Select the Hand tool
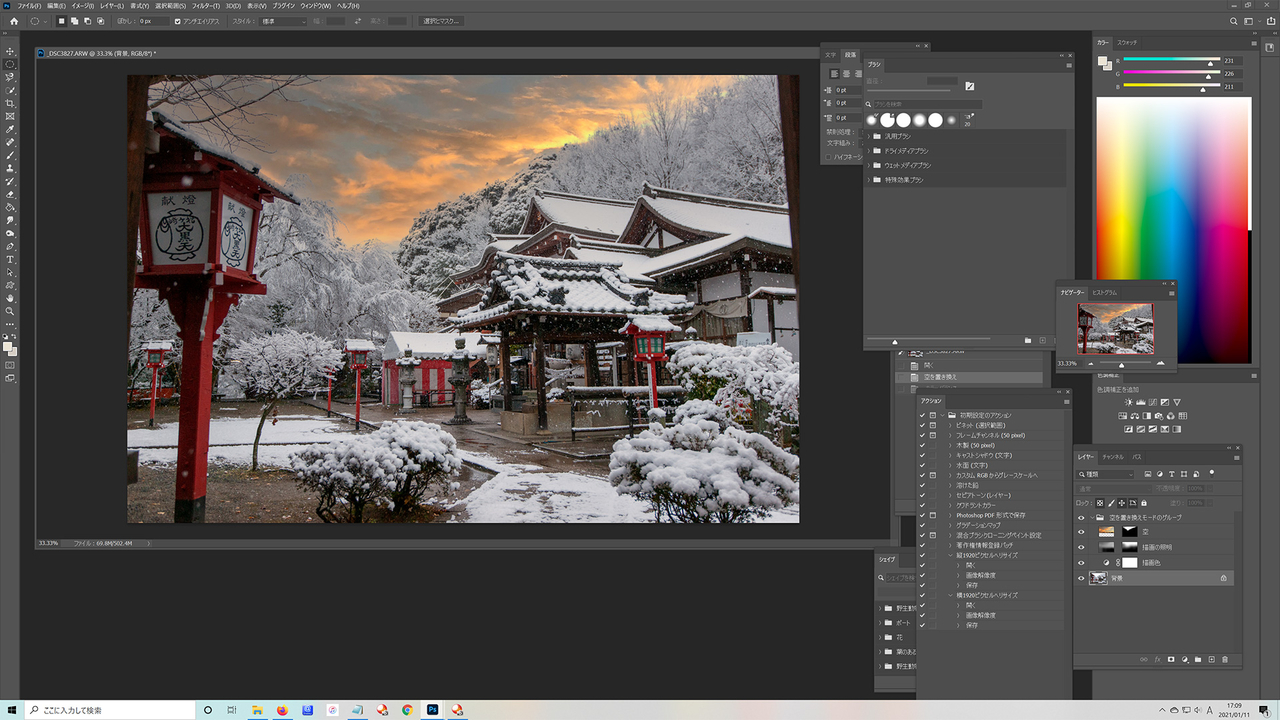Viewport: 1280px width, 720px height. tap(10, 298)
